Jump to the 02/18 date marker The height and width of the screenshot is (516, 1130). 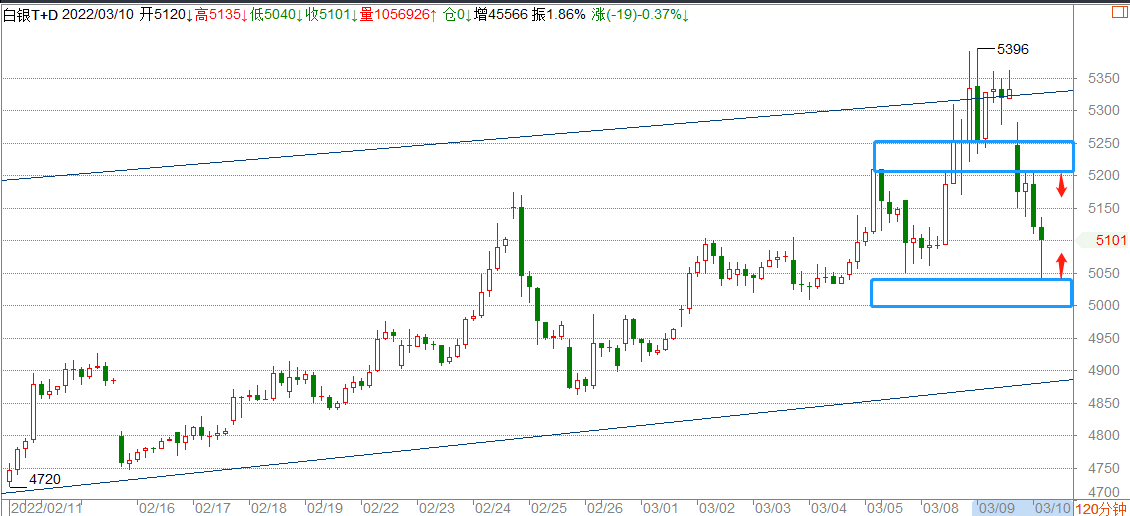click(267, 508)
